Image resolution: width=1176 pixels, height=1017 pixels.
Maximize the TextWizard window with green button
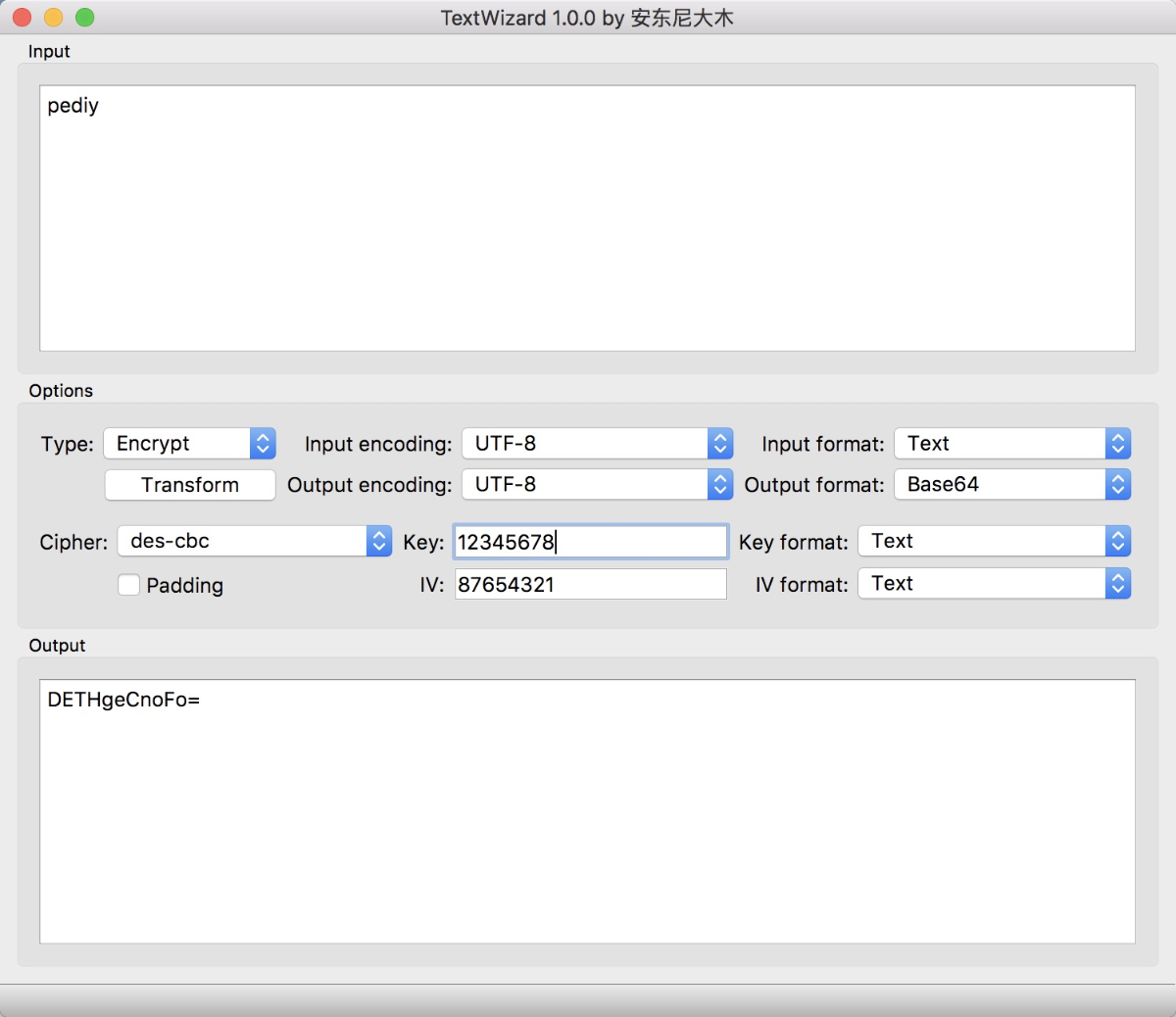85,18
